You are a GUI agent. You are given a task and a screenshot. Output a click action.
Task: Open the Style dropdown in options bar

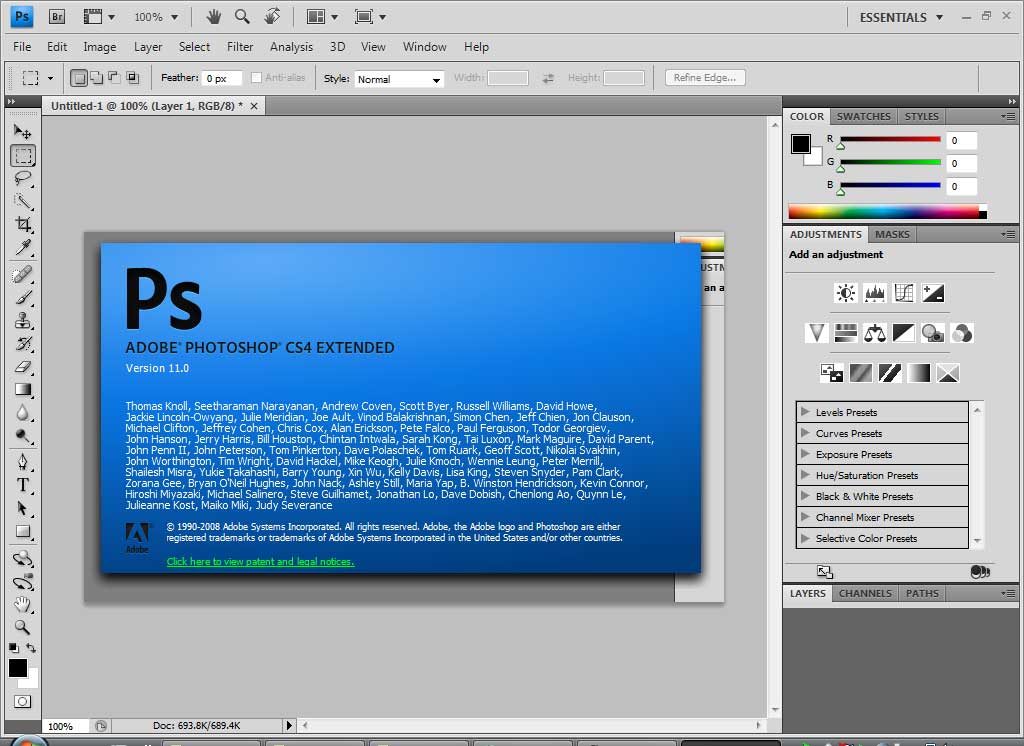tap(399, 79)
